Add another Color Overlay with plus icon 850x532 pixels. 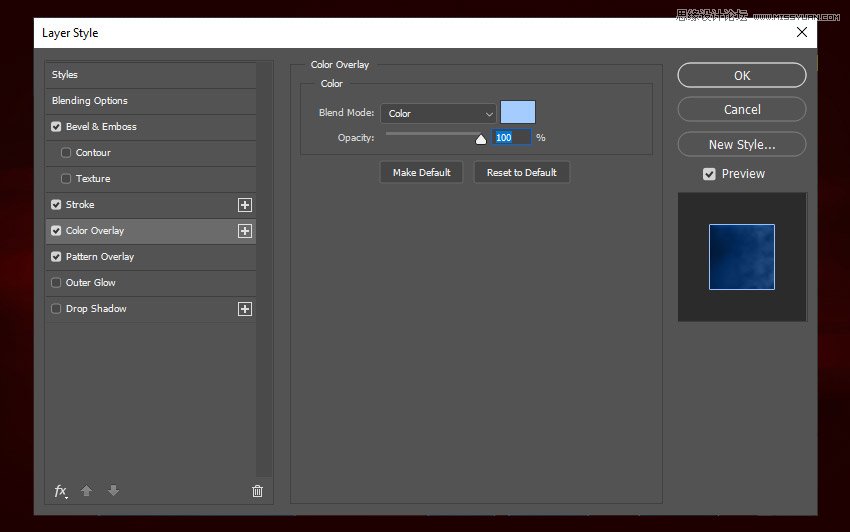click(244, 231)
